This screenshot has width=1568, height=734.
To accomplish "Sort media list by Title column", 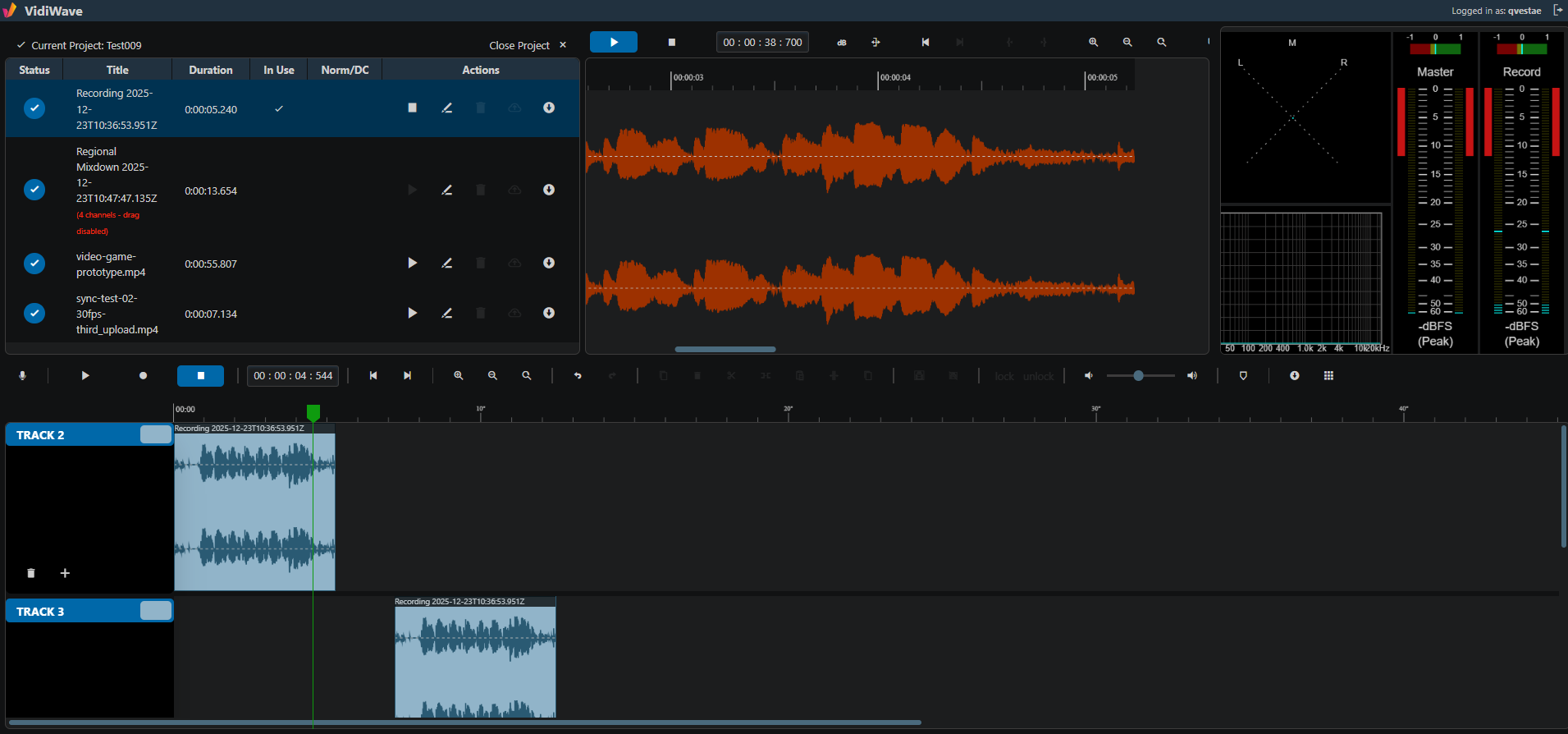I will [x=117, y=70].
